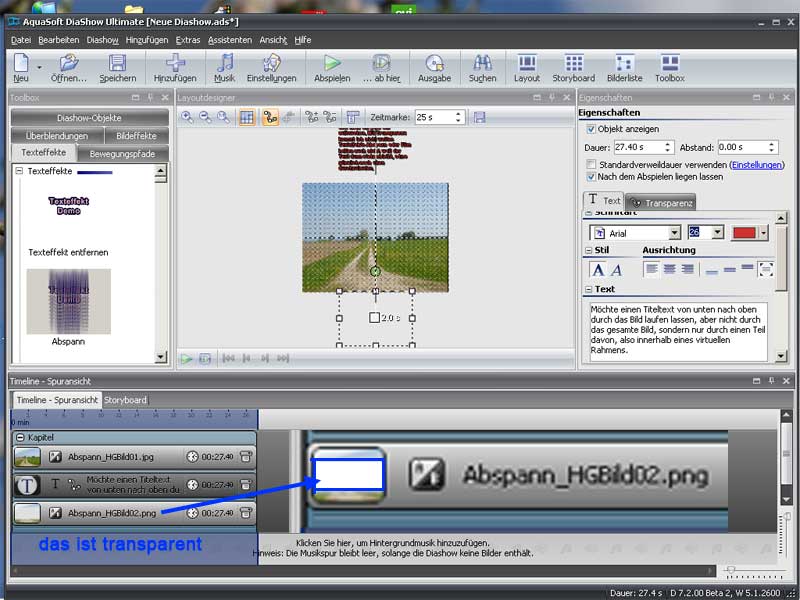Open the font size dropdown
Viewport: 800px width, 600px height.
point(718,233)
